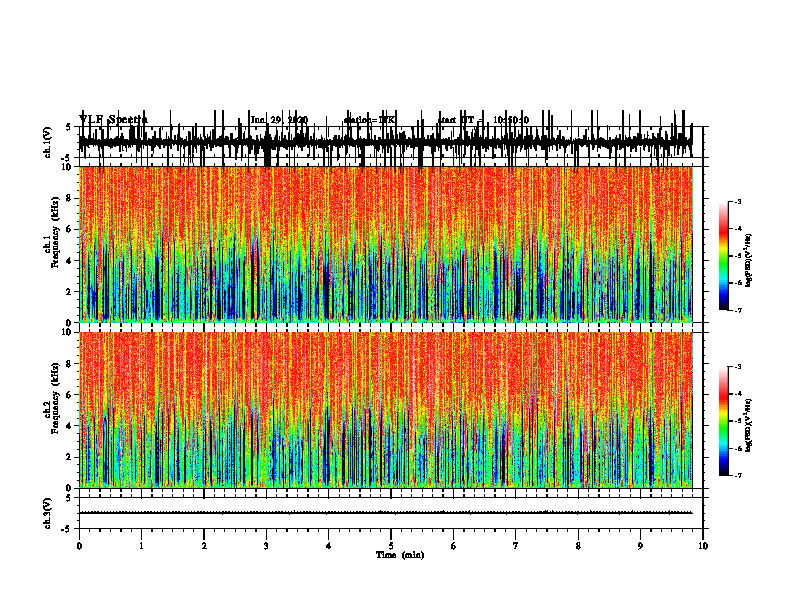Click the "-3" label on ch.2 colorbar
792x612 pixels.
coord(738,367)
